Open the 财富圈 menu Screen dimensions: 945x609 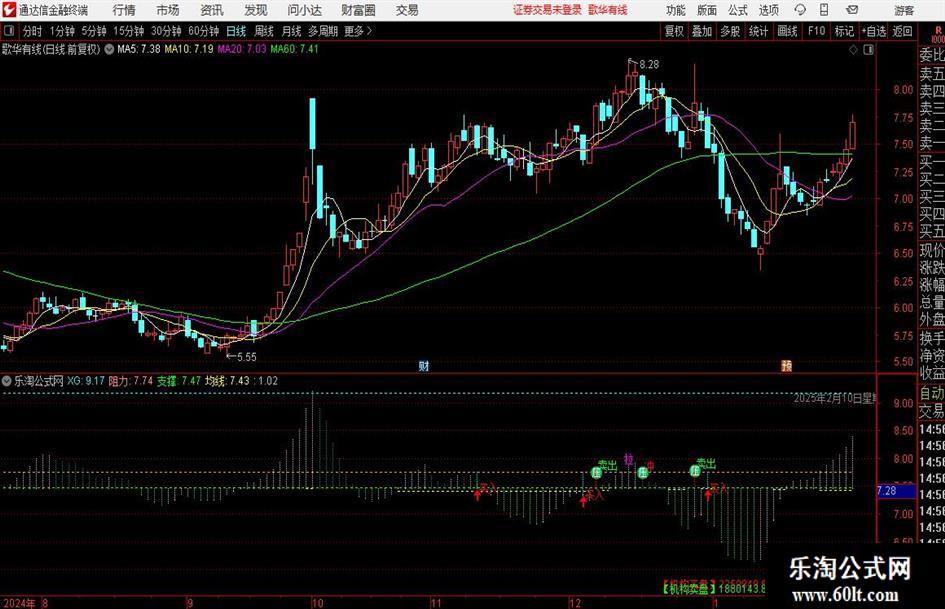358,10
